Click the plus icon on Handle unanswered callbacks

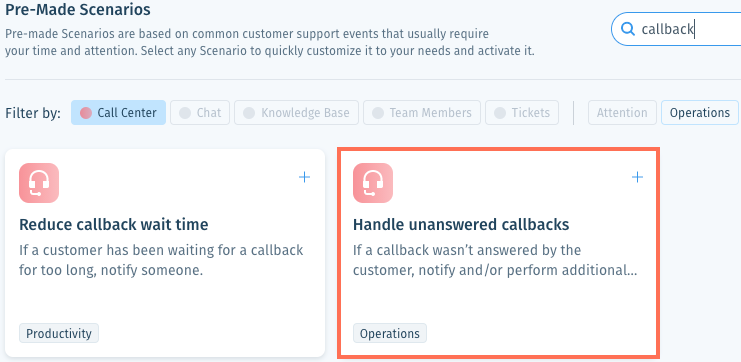coord(638,177)
